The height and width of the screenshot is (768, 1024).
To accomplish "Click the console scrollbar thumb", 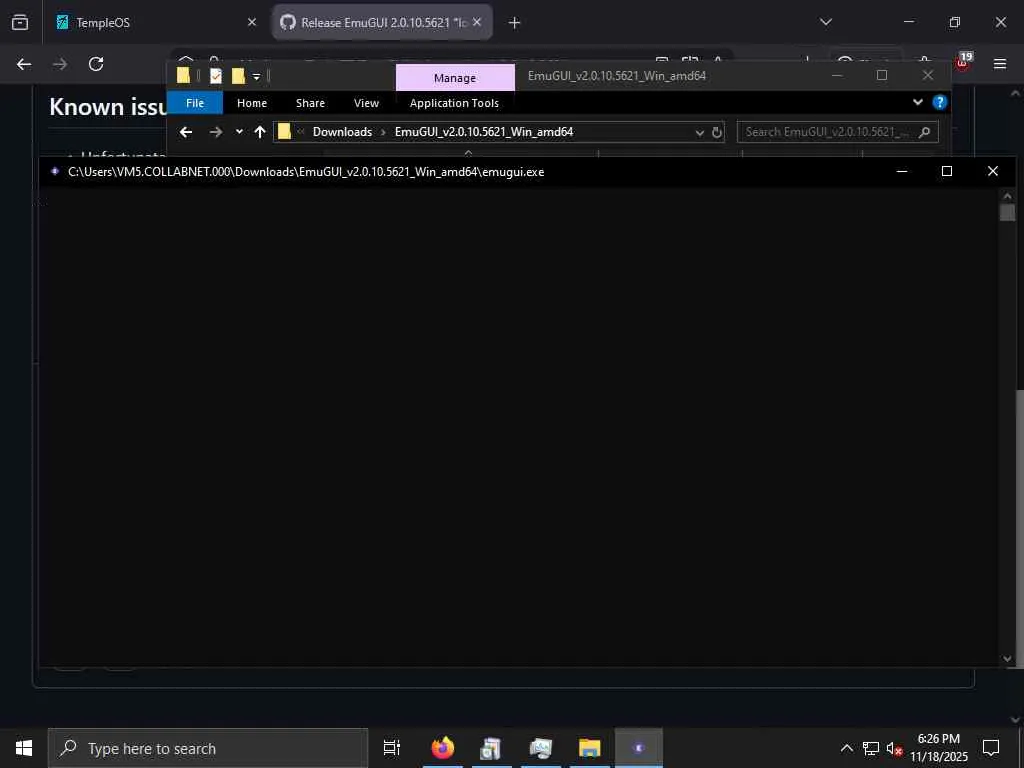I will click(1007, 212).
